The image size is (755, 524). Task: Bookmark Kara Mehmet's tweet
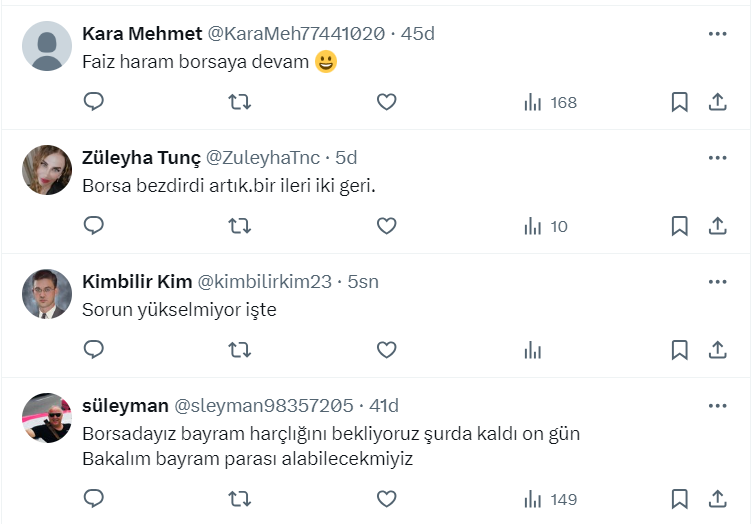[x=680, y=102]
